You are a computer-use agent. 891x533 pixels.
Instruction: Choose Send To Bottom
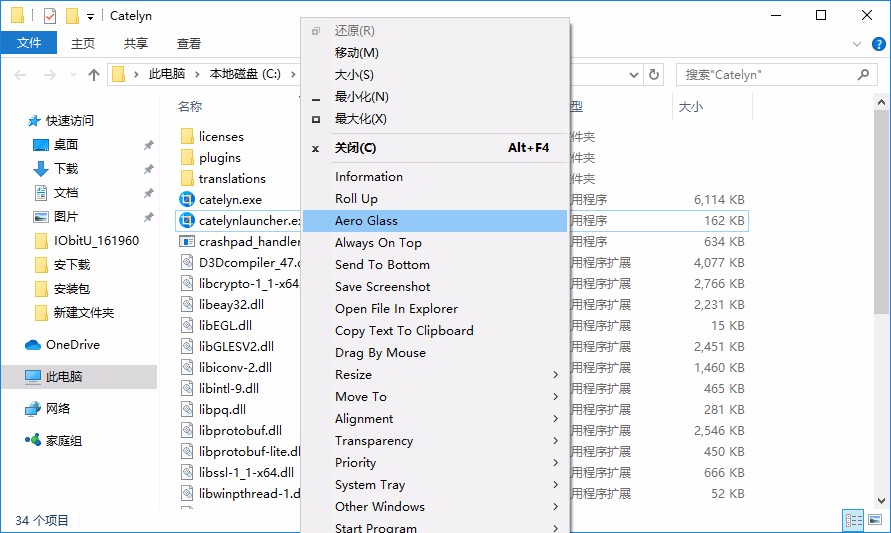coord(435,265)
